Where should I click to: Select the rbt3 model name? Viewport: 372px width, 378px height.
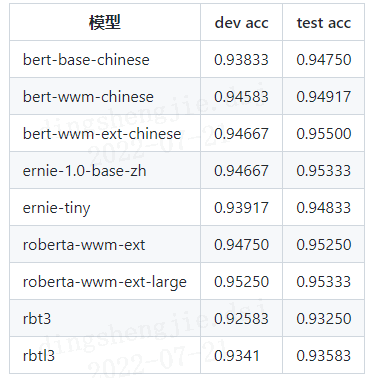[x=37, y=319]
